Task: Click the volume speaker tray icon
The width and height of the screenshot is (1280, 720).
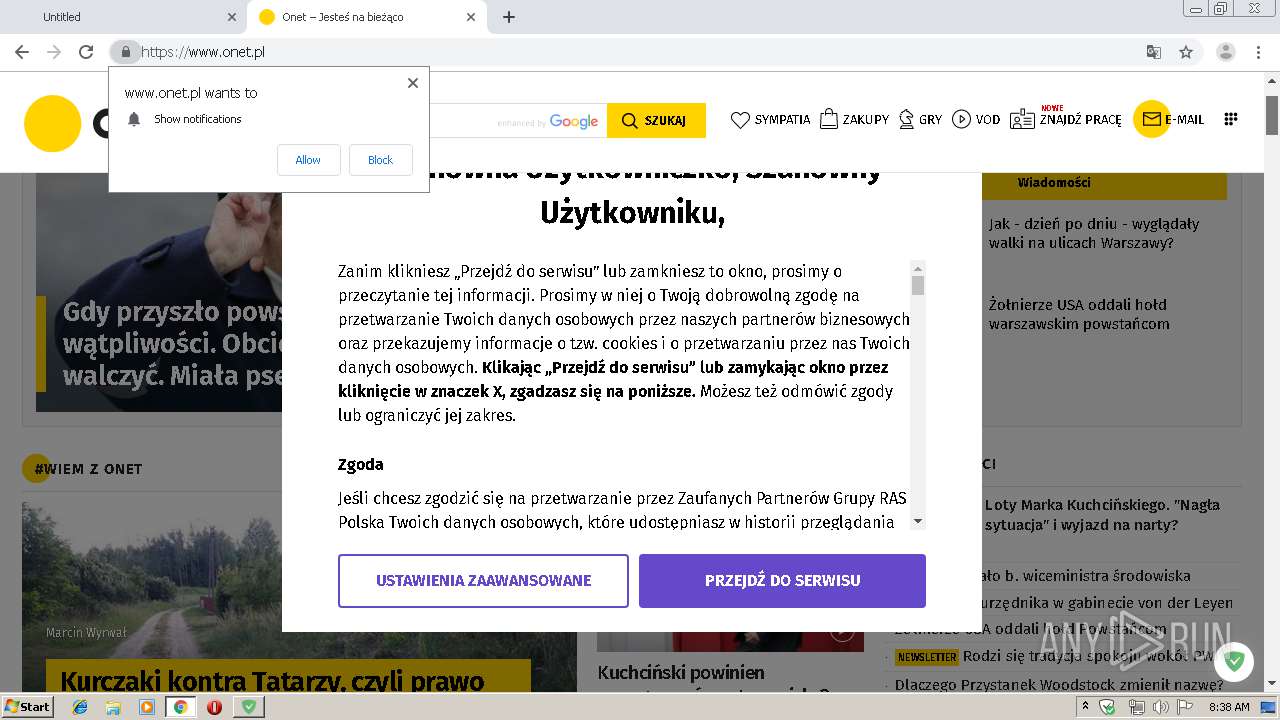Action: [x=1159, y=707]
